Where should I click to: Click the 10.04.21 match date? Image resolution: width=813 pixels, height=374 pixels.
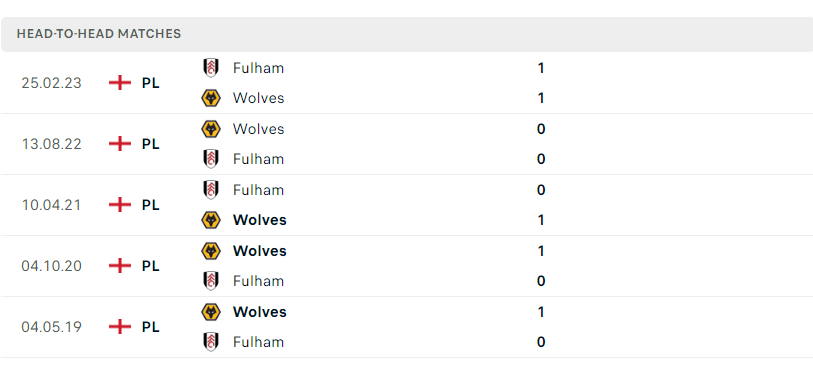pyautogui.click(x=51, y=205)
